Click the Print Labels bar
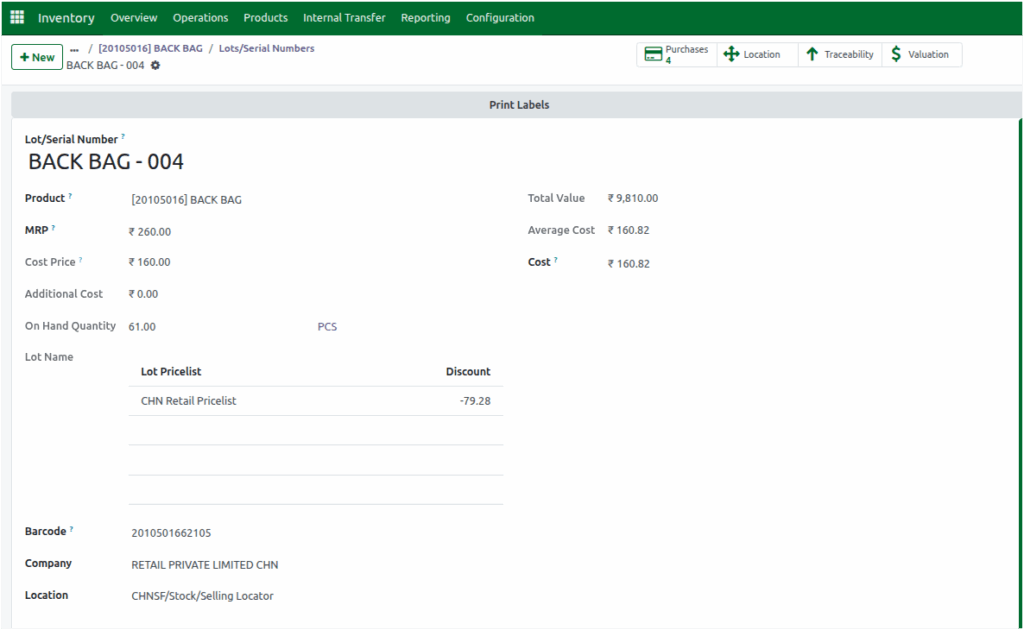 coord(518,104)
